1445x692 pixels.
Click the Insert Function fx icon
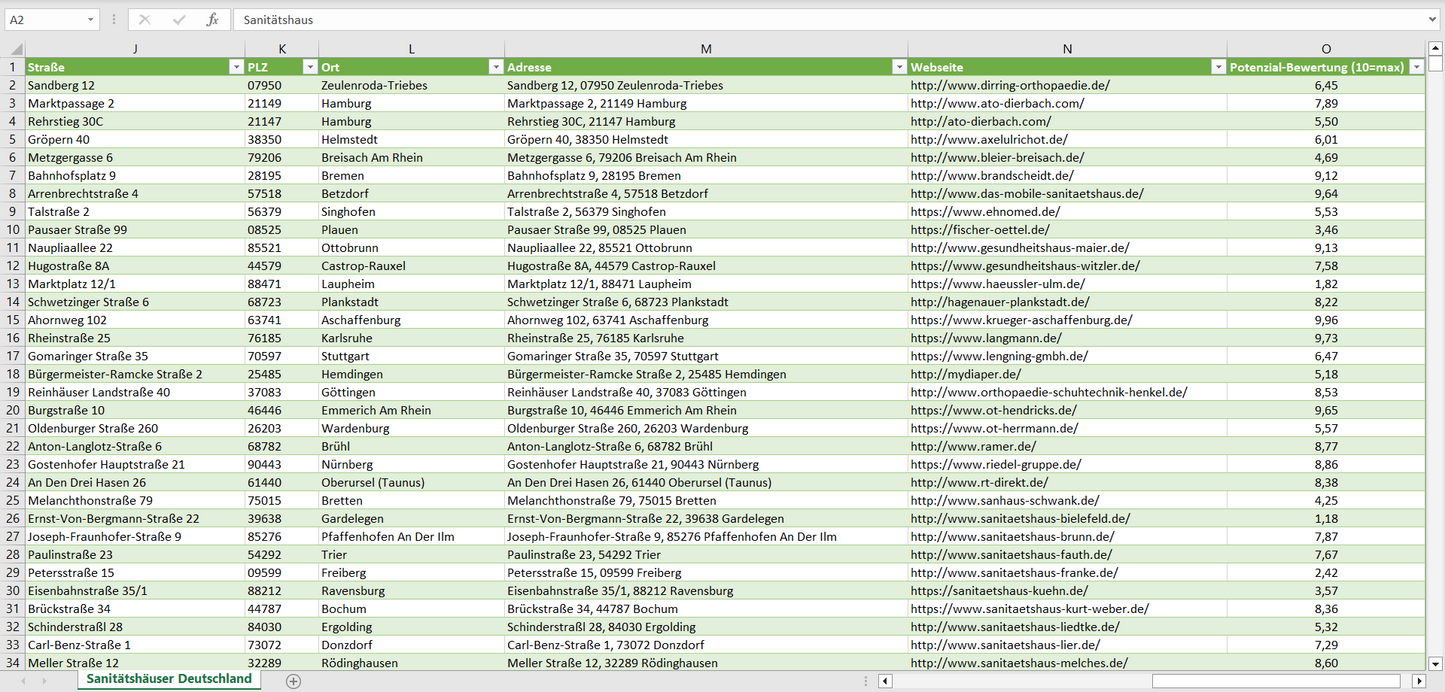click(212, 19)
